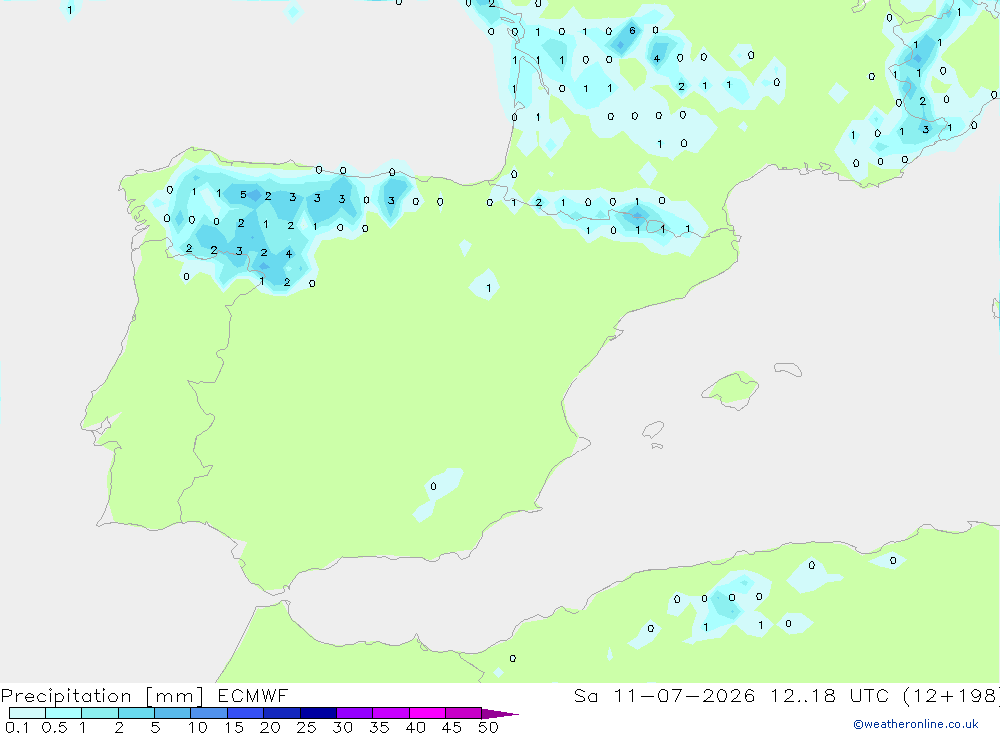Click the legend label '50'
This screenshot has height=733, width=1000.
489,727
